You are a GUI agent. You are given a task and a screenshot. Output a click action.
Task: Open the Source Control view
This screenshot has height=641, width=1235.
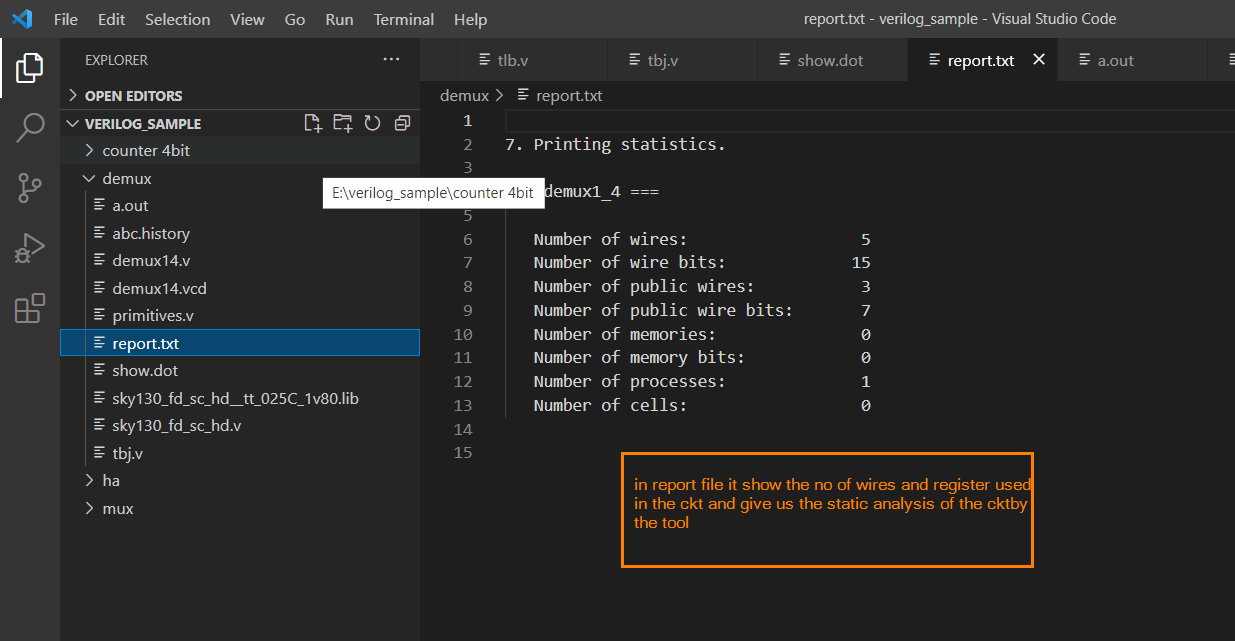30,187
